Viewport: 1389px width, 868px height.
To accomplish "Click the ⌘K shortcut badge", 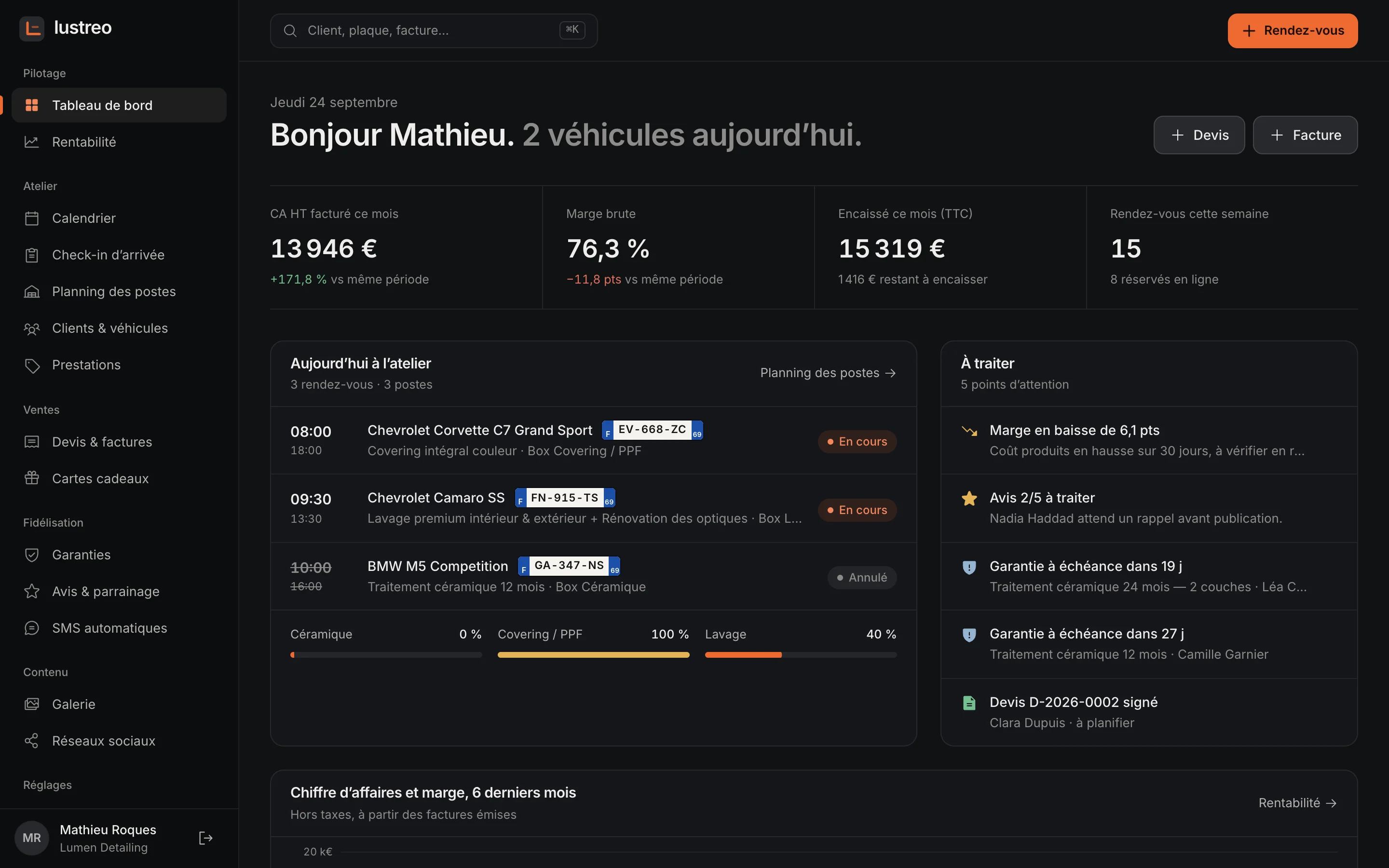I will (x=572, y=30).
